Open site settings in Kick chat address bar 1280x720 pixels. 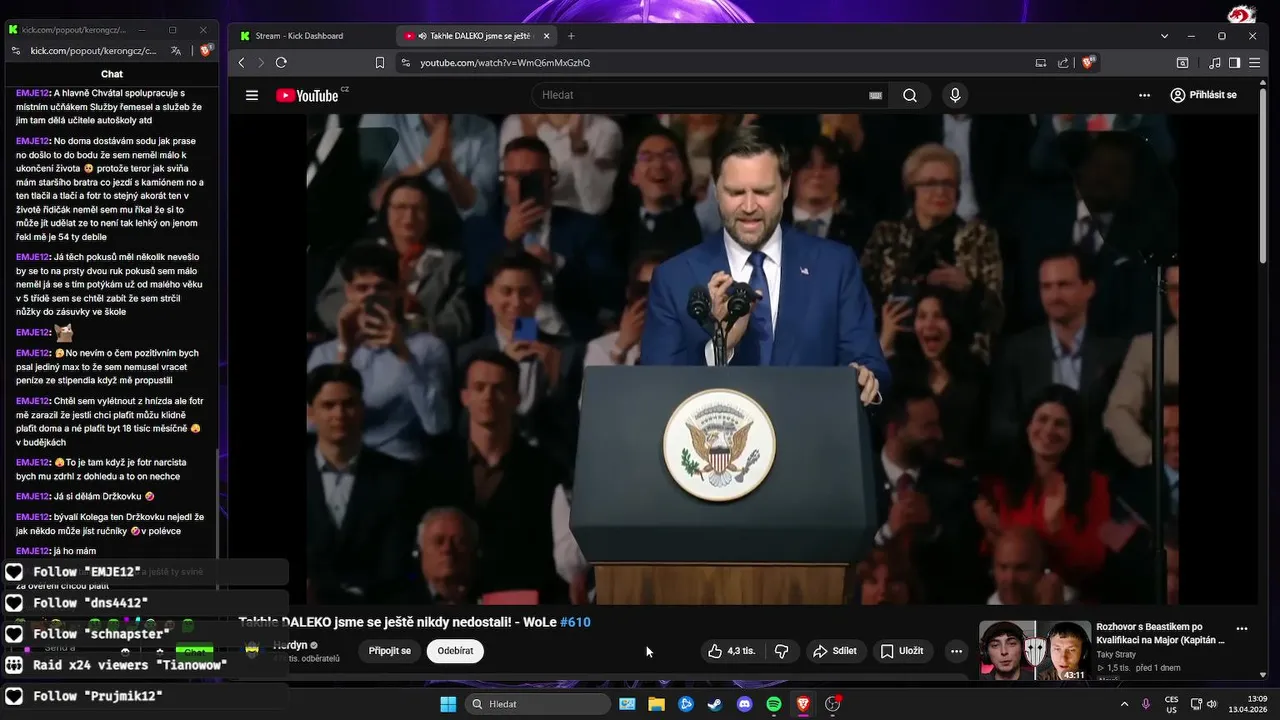pos(16,50)
